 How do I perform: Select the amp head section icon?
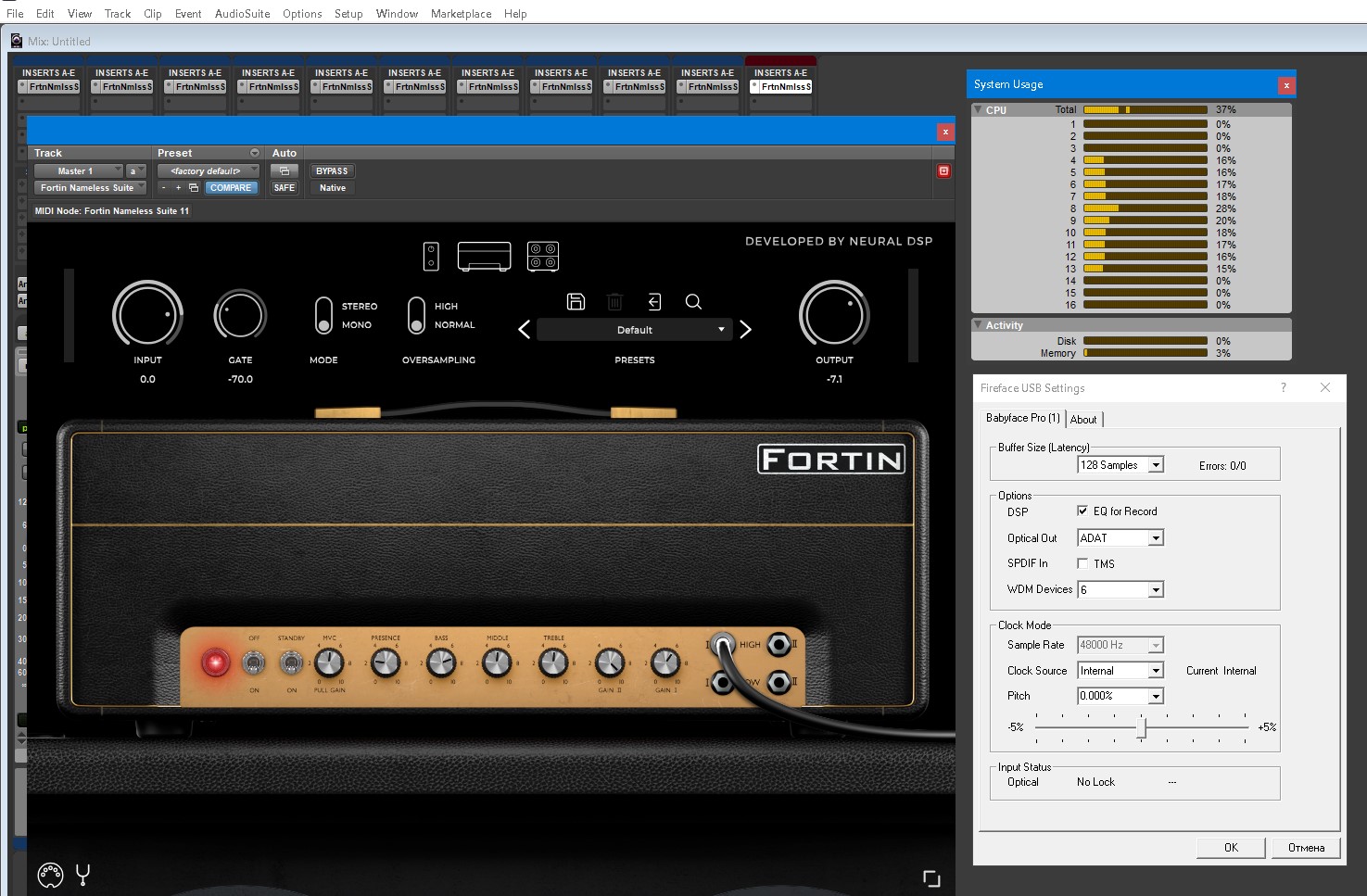click(x=485, y=256)
